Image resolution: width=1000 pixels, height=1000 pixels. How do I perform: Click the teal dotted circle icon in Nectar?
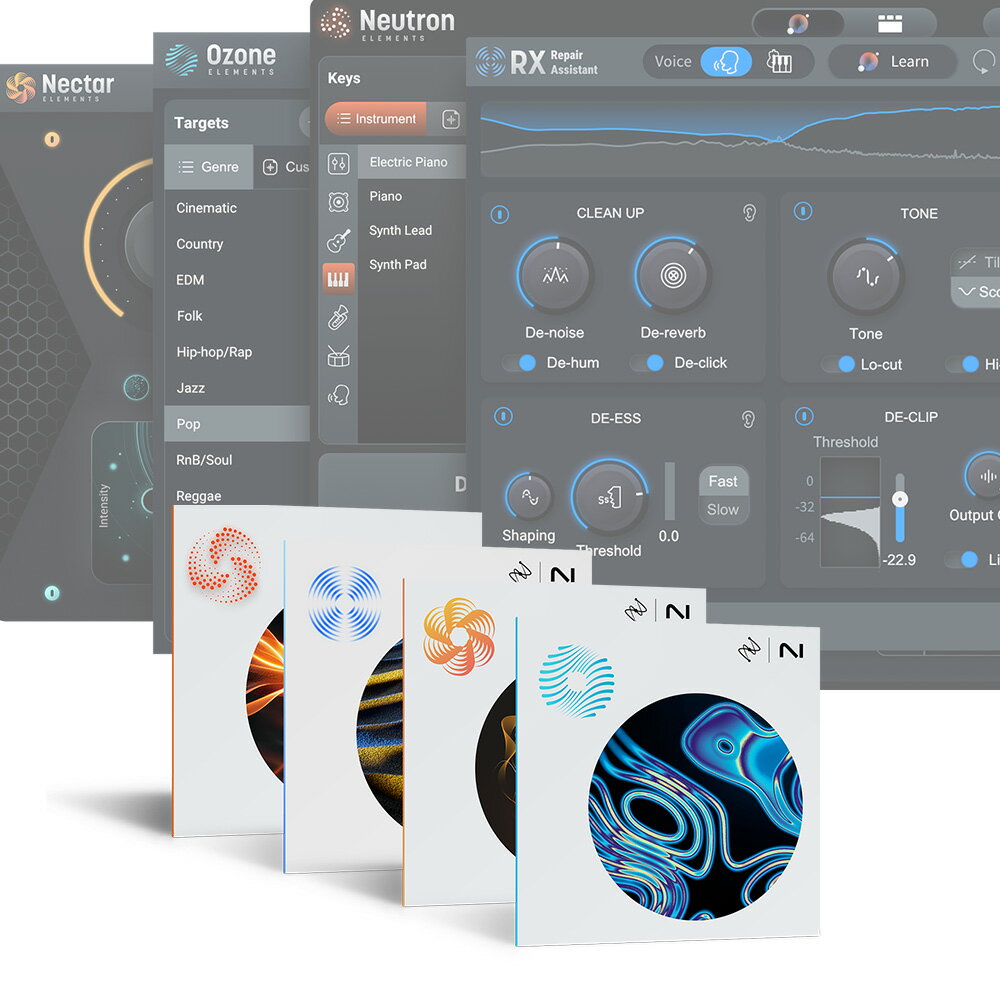(136, 387)
